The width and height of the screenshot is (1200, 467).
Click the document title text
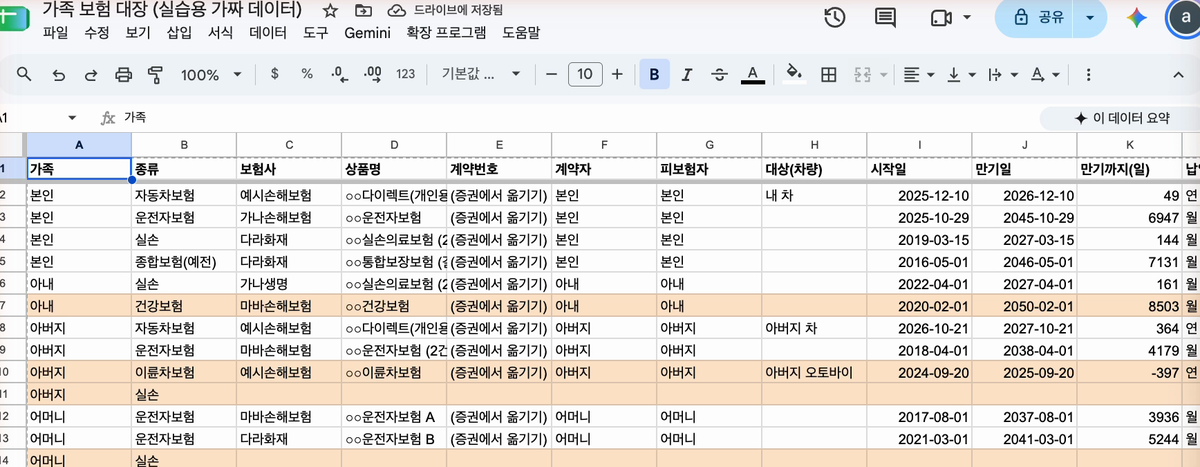coord(172,10)
